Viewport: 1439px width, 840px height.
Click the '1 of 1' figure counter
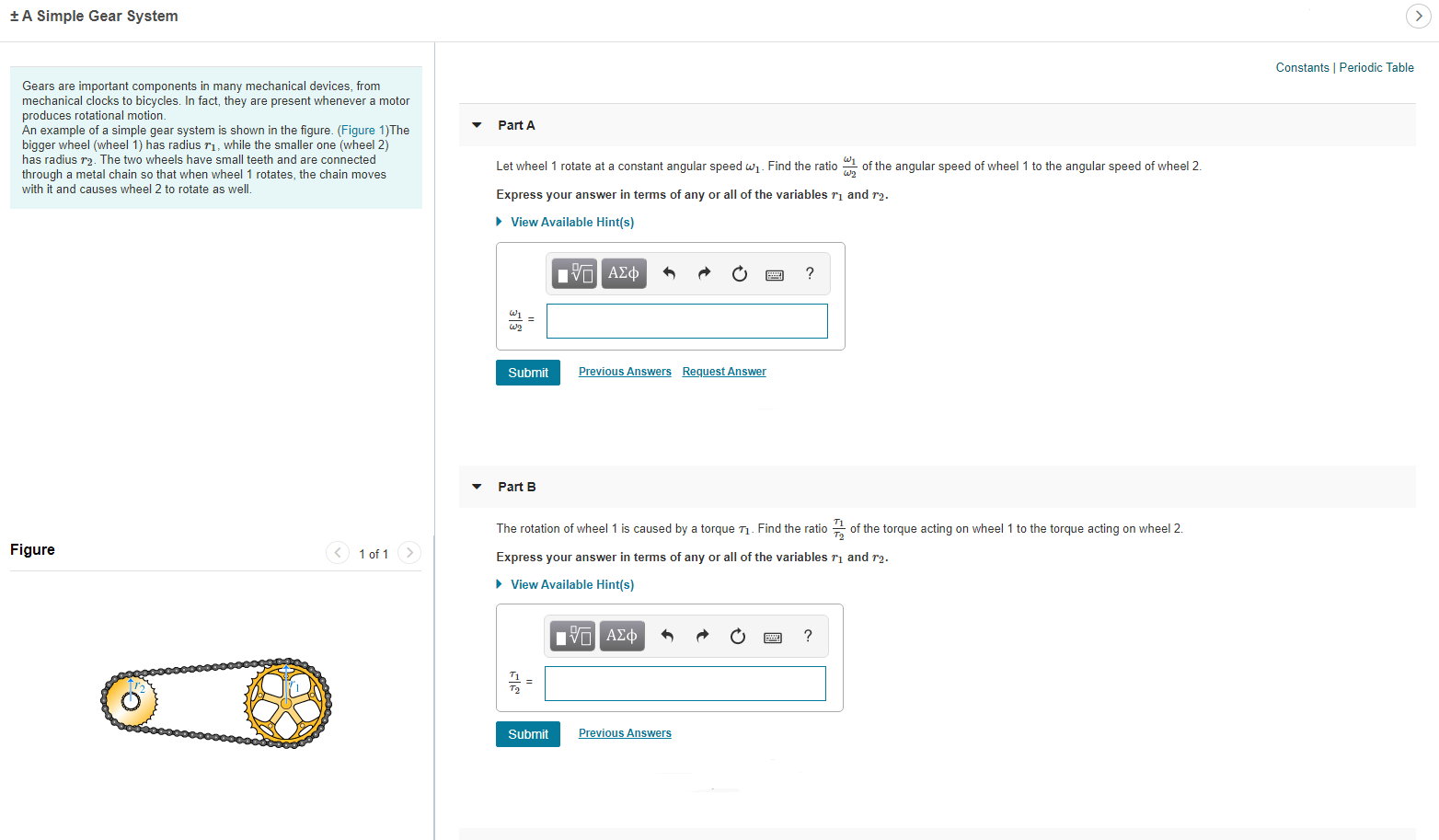[x=374, y=554]
